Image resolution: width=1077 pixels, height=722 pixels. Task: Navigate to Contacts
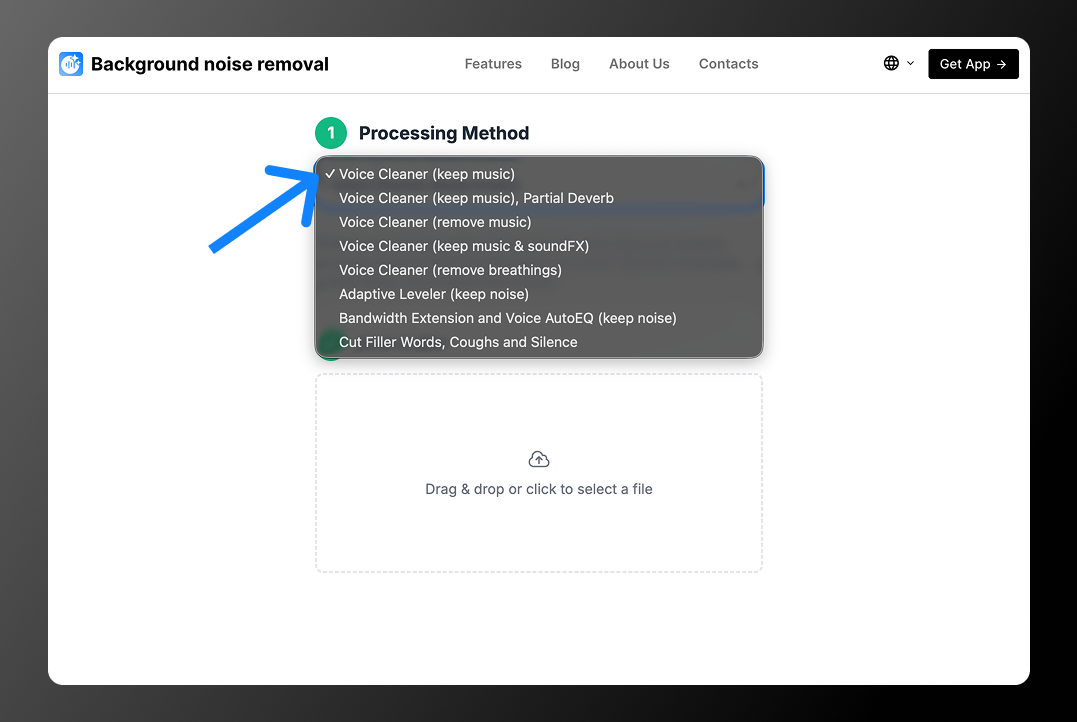point(728,64)
